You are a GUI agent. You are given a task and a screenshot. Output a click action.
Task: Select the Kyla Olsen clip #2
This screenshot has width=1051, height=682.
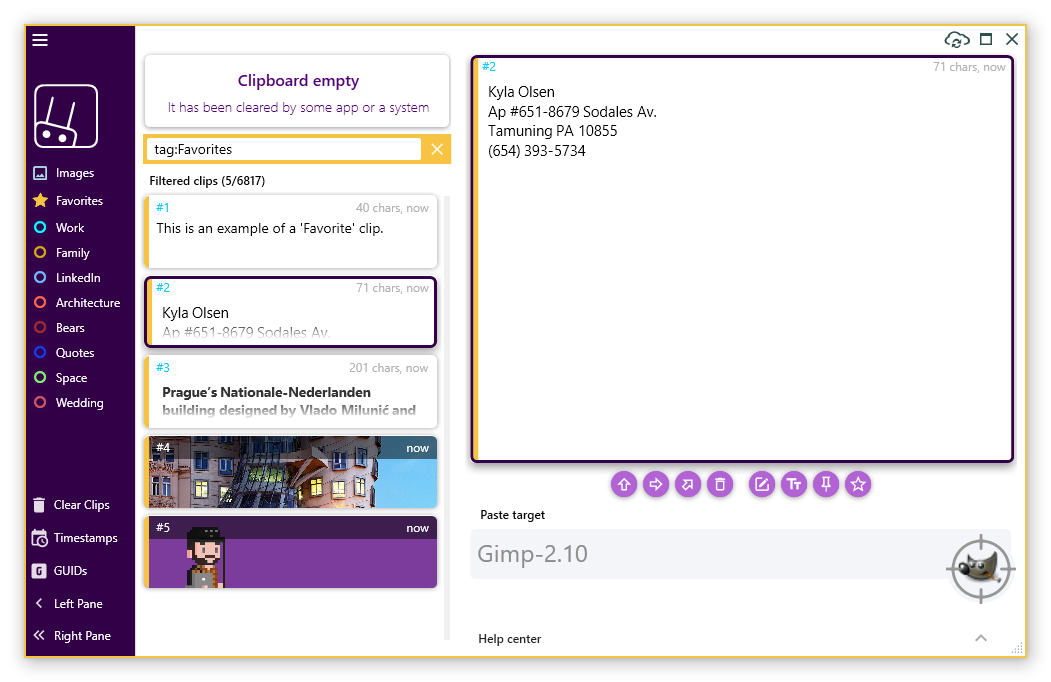click(291, 312)
